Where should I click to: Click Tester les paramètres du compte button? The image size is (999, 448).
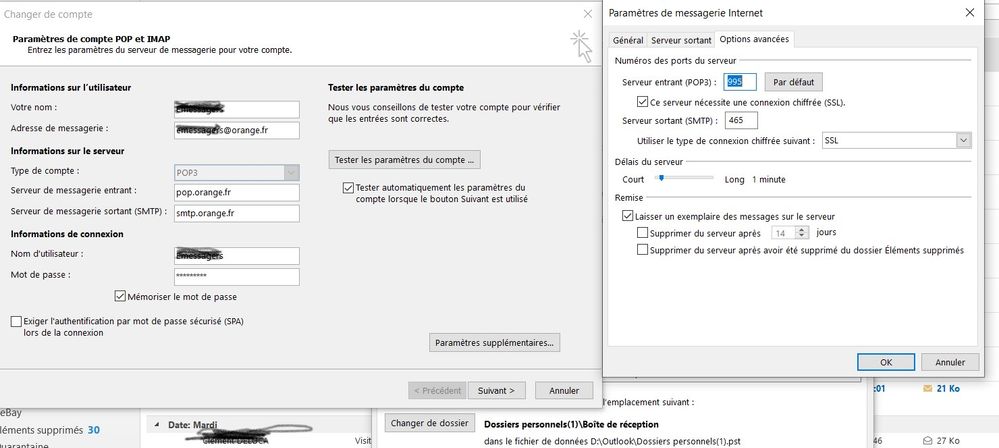tap(404, 159)
